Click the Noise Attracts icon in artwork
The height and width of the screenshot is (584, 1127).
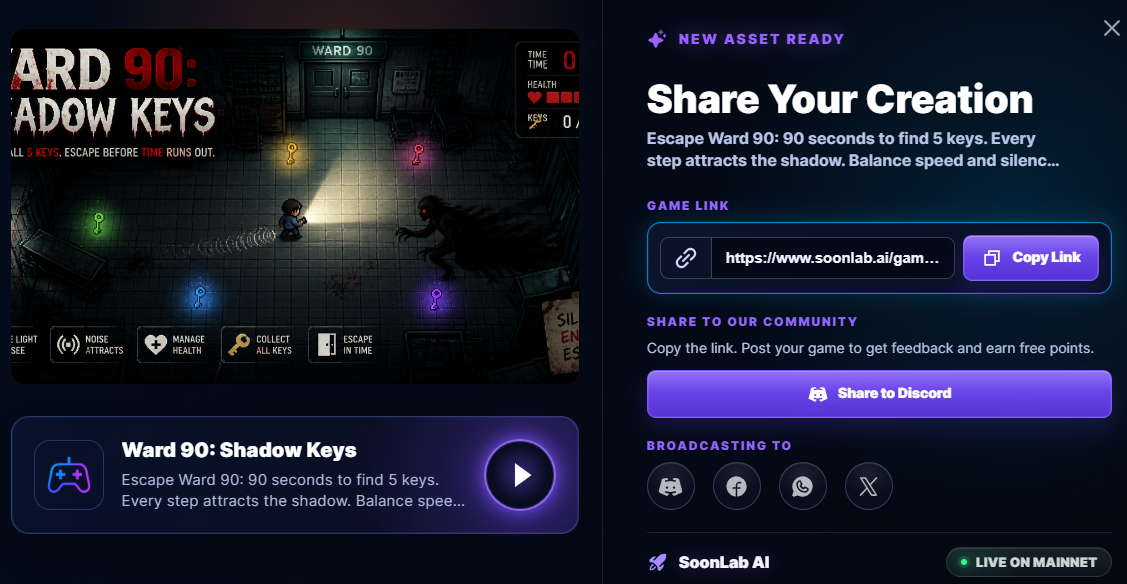[68, 345]
